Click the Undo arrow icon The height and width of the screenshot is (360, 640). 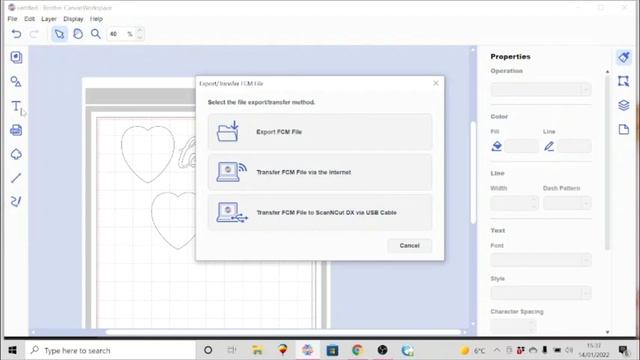click(16, 34)
